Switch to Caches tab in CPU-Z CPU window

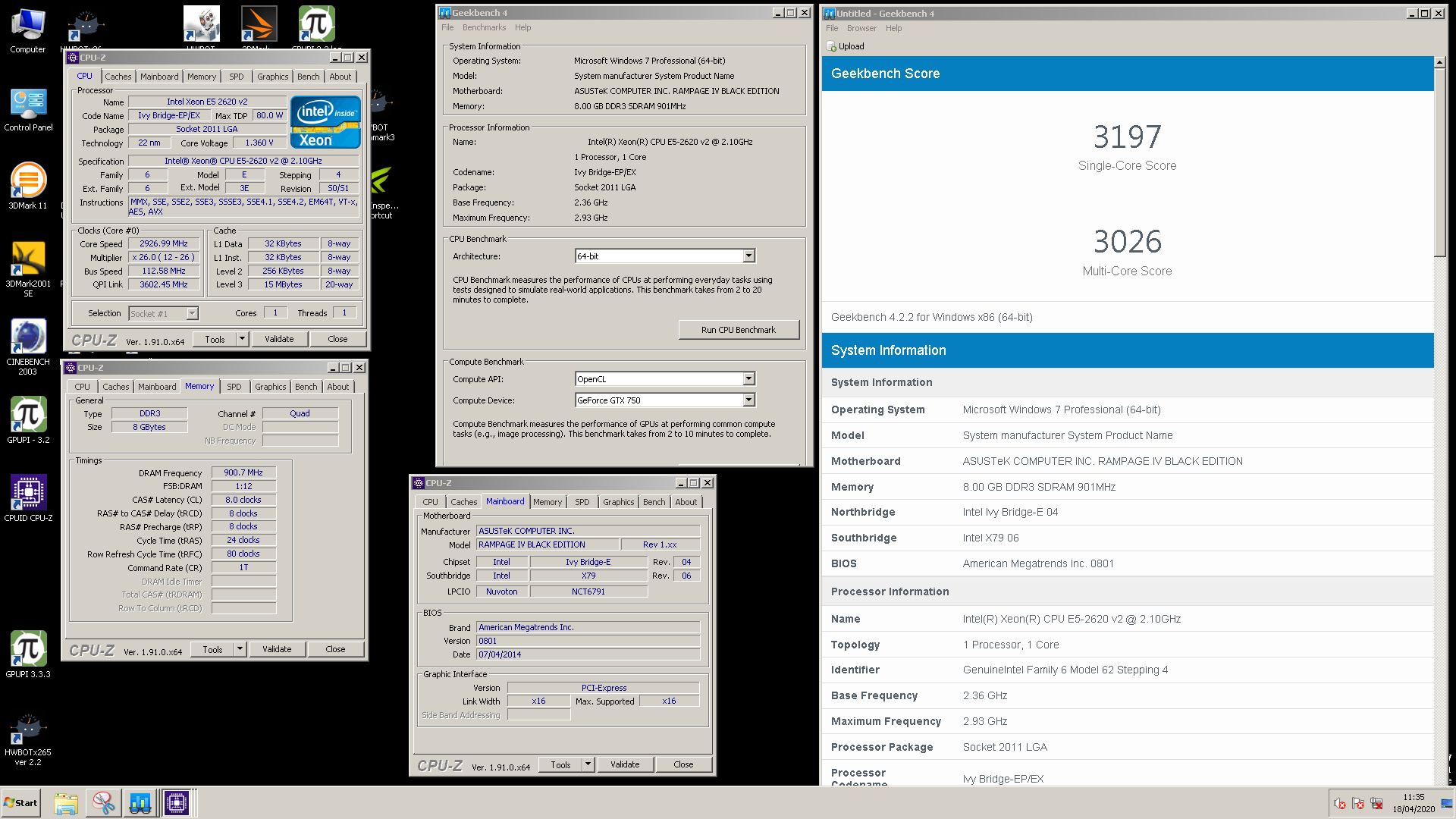[x=118, y=77]
